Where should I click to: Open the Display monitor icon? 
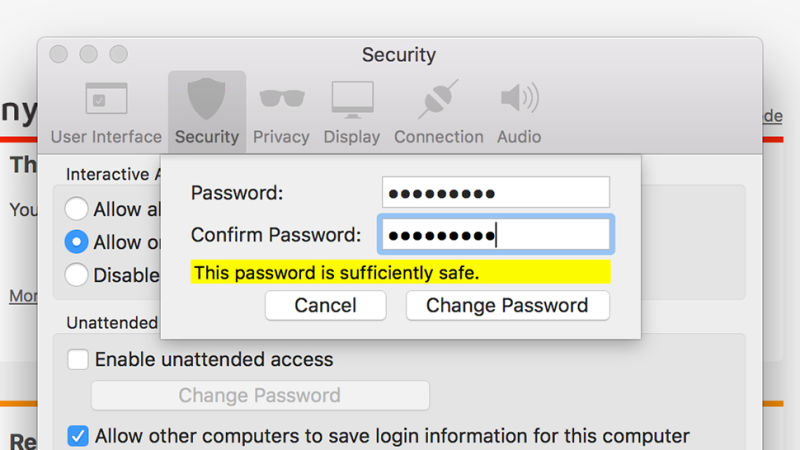coord(352,100)
